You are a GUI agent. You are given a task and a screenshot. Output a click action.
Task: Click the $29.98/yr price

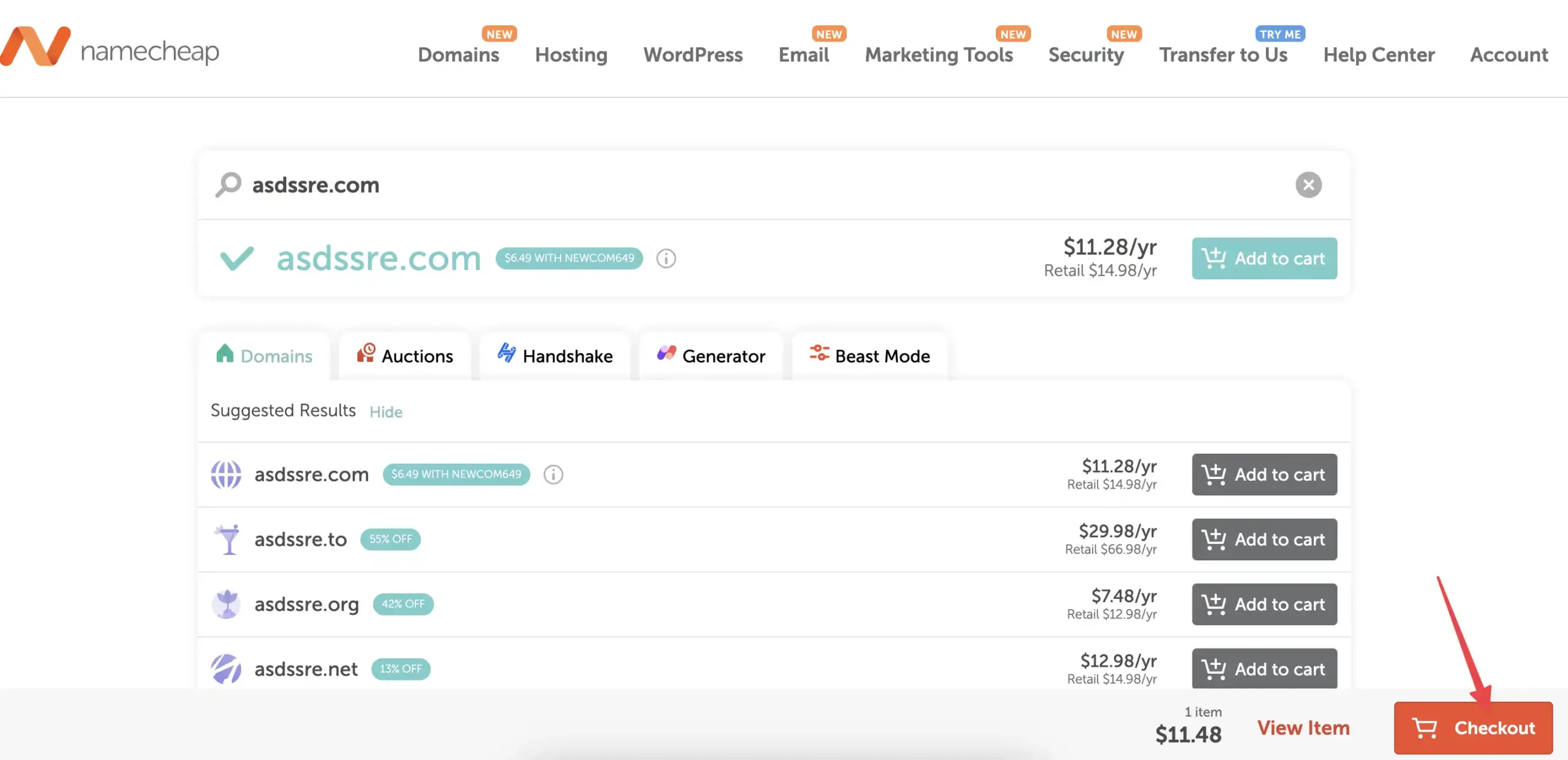tap(1118, 530)
